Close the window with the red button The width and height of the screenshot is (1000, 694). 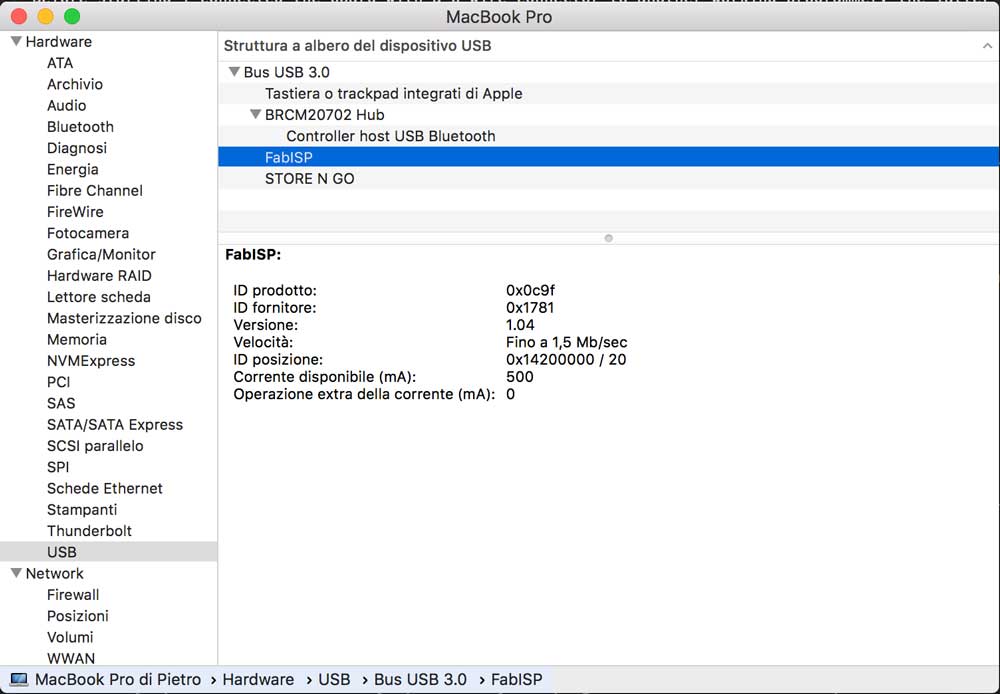point(19,16)
